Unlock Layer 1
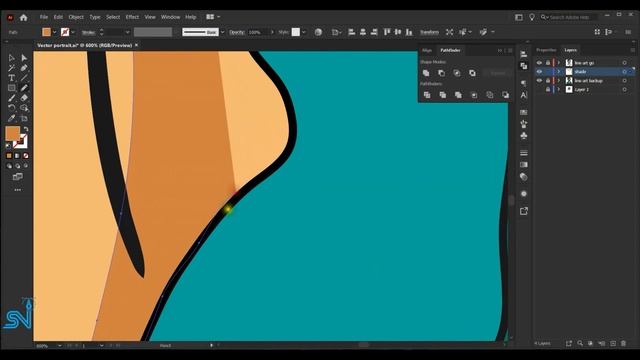The width and height of the screenshot is (640, 360). coord(548,90)
